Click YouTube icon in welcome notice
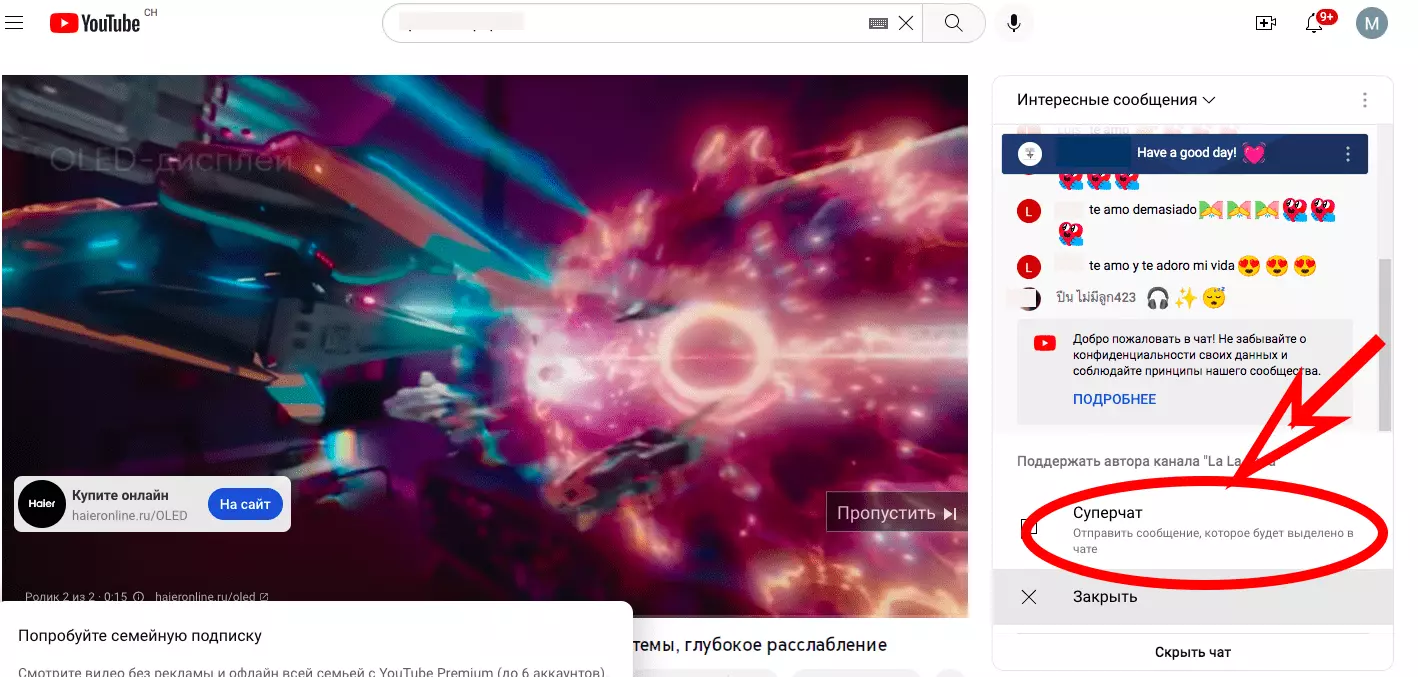1418x677 pixels. [x=1044, y=343]
